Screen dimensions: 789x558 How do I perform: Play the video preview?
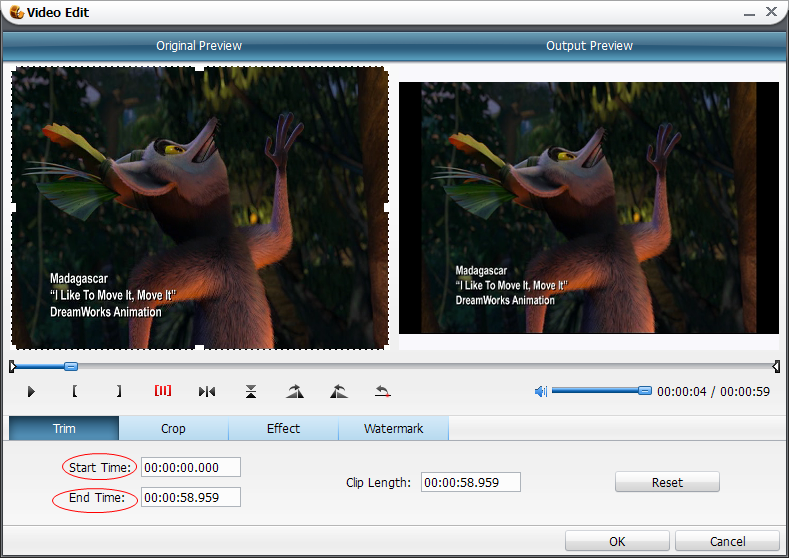coord(31,391)
